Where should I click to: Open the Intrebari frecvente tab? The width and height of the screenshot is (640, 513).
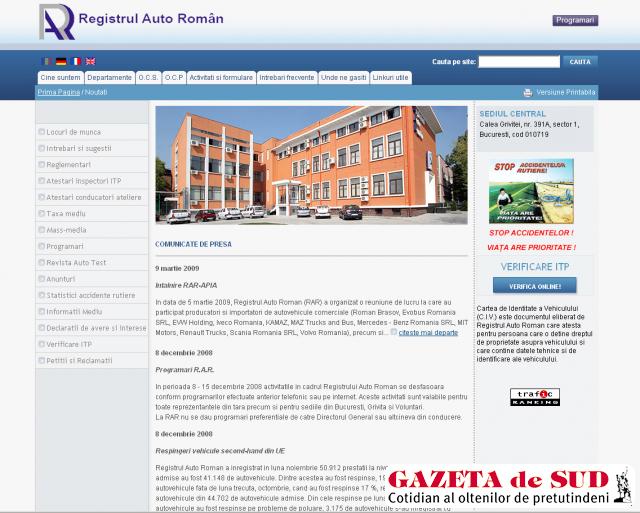[287, 78]
